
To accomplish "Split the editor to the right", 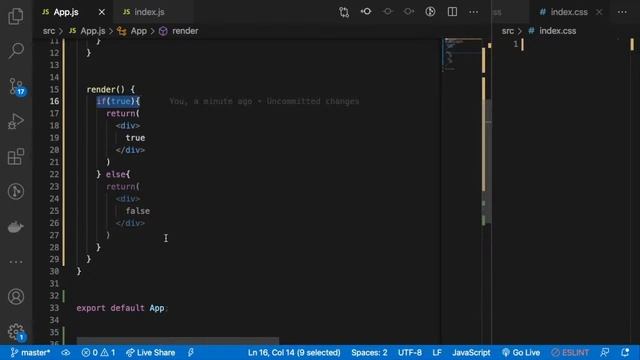I will pyautogui.click(x=452, y=11).
